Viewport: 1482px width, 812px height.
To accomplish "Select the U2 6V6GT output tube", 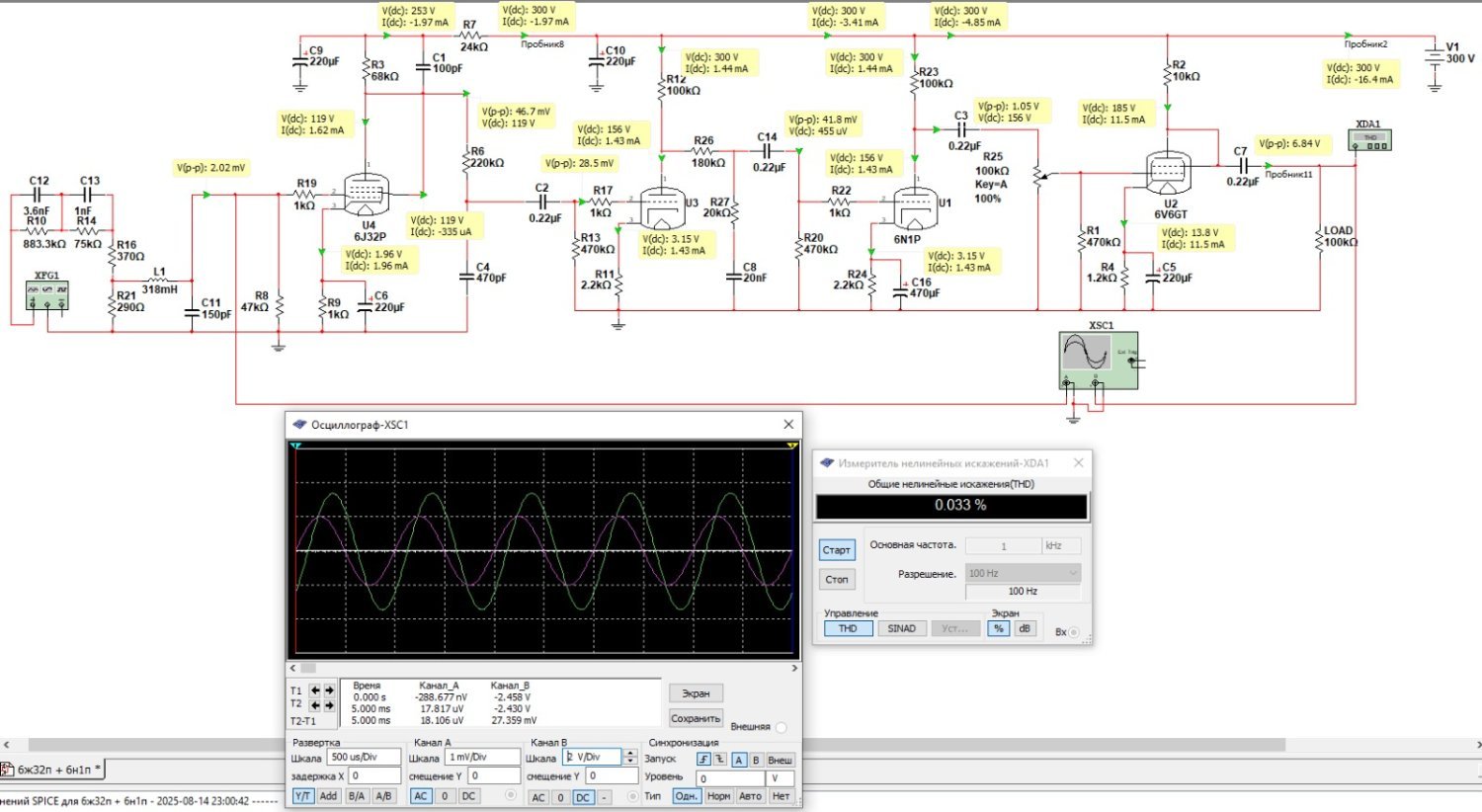I will 1169,174.
